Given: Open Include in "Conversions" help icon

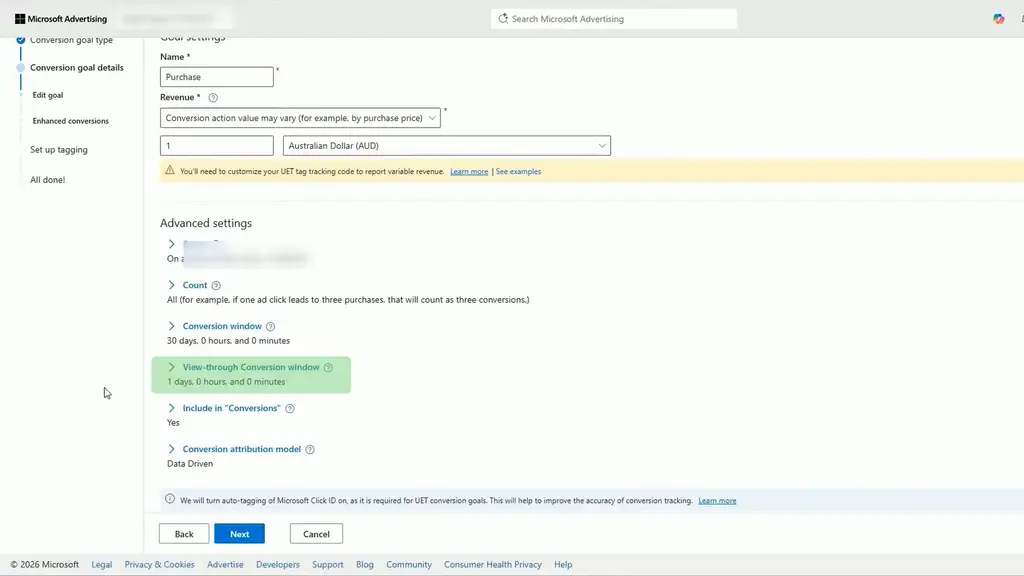Looking at the screenshot, I should (x=290, y=409).
